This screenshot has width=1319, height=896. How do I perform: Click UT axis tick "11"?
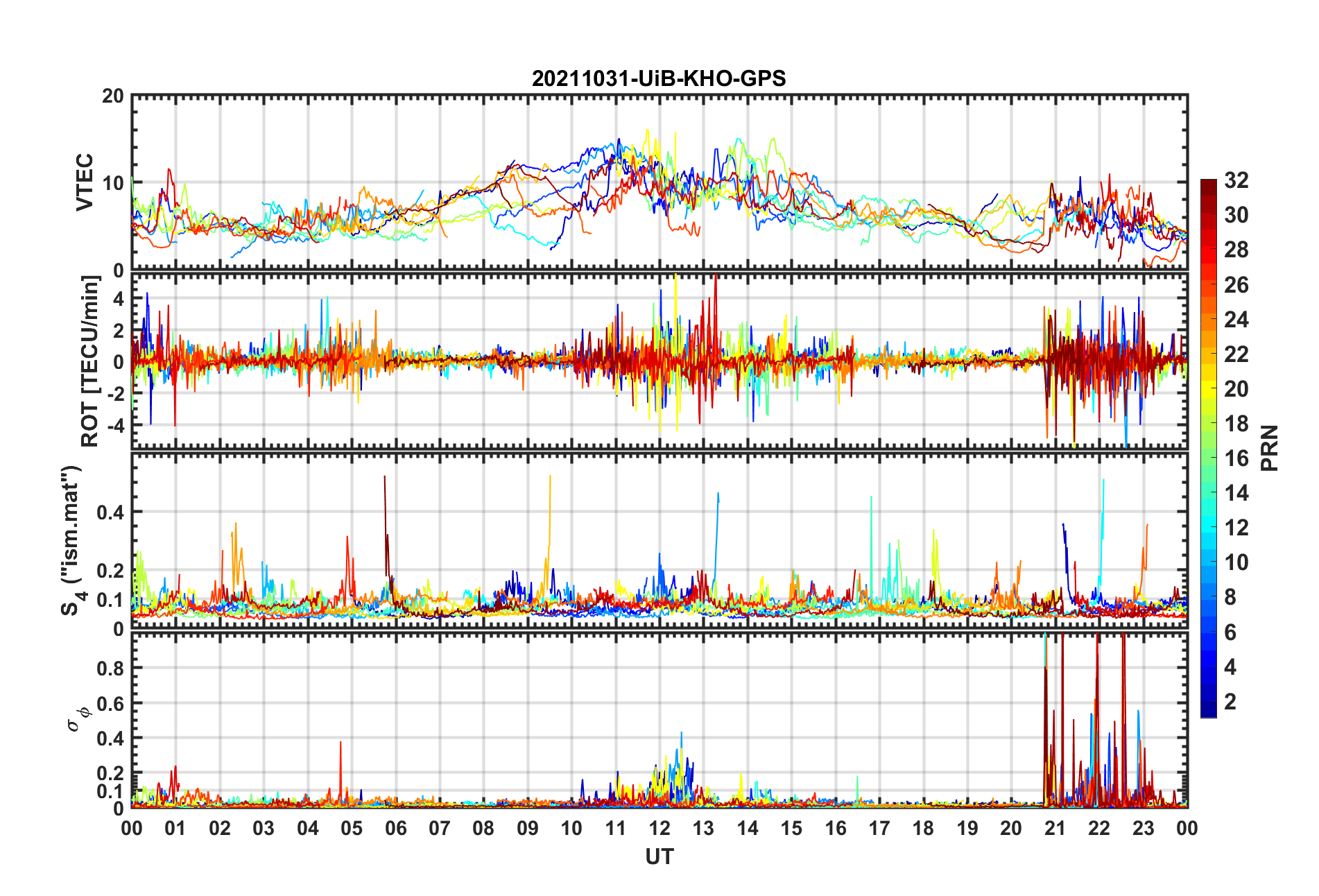(x=616, y=829)
